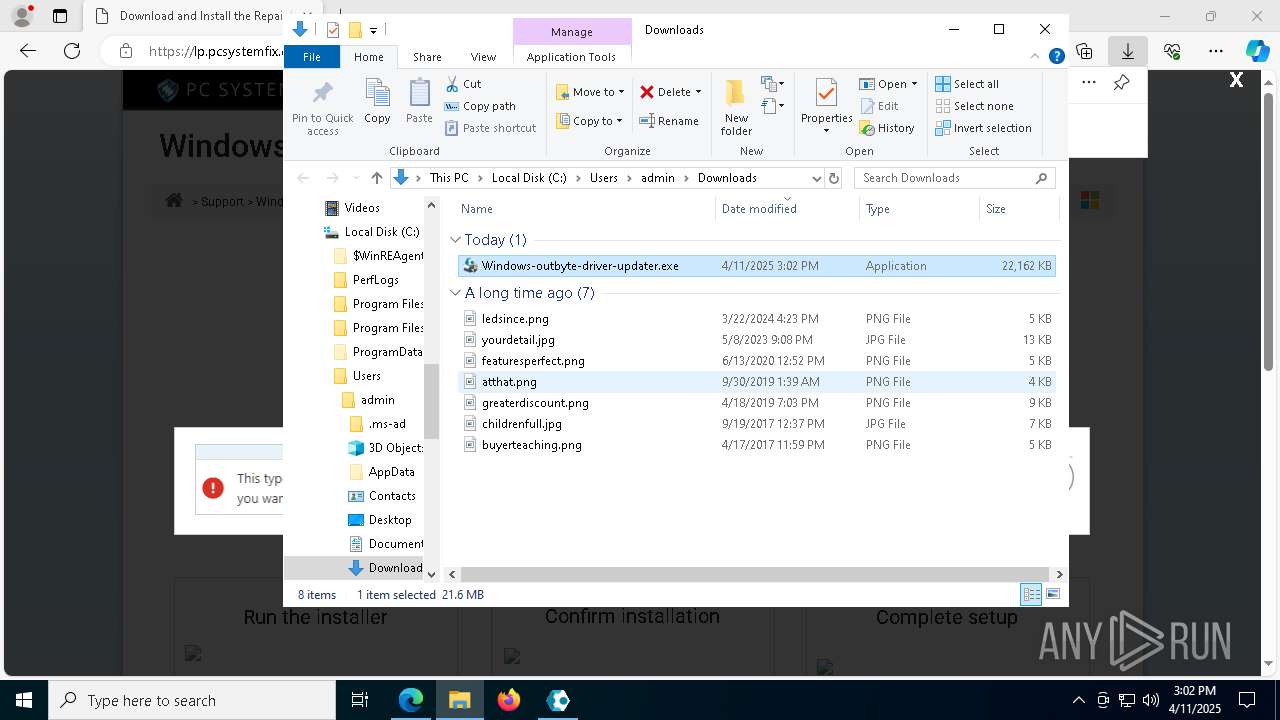Click the horizontal scrollbar in file list

coord(755,574)
